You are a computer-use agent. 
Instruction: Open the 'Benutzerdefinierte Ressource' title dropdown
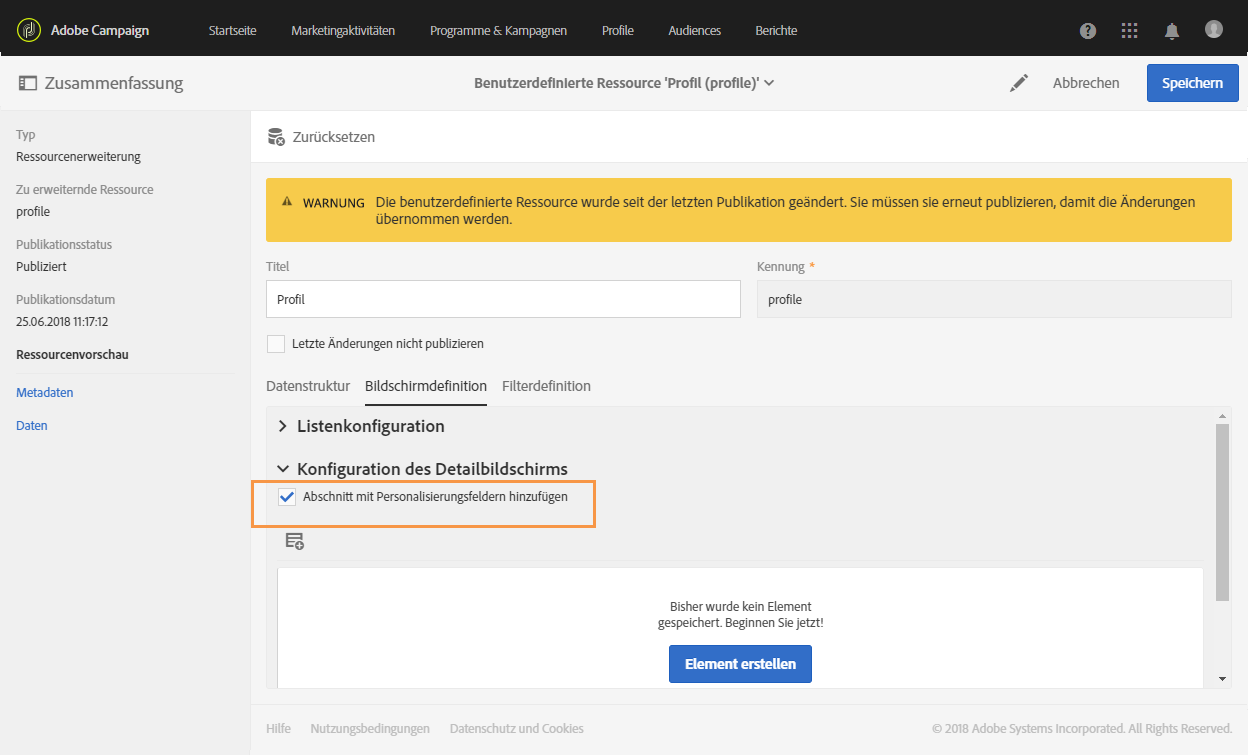(x=769, y=84)
